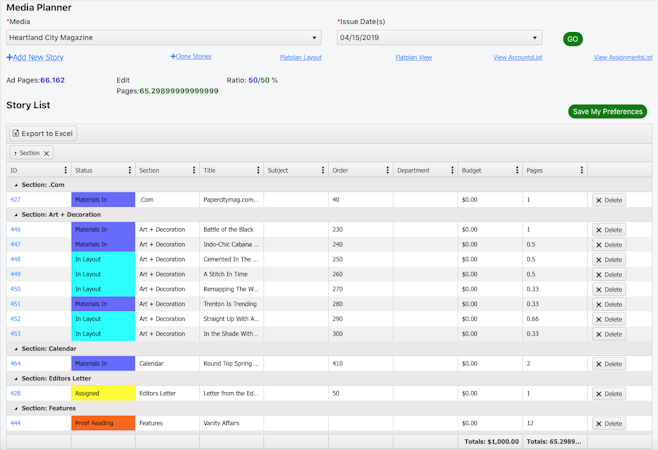
Task: Collapse the Calendar section group
Action: [x=16, y=349]
